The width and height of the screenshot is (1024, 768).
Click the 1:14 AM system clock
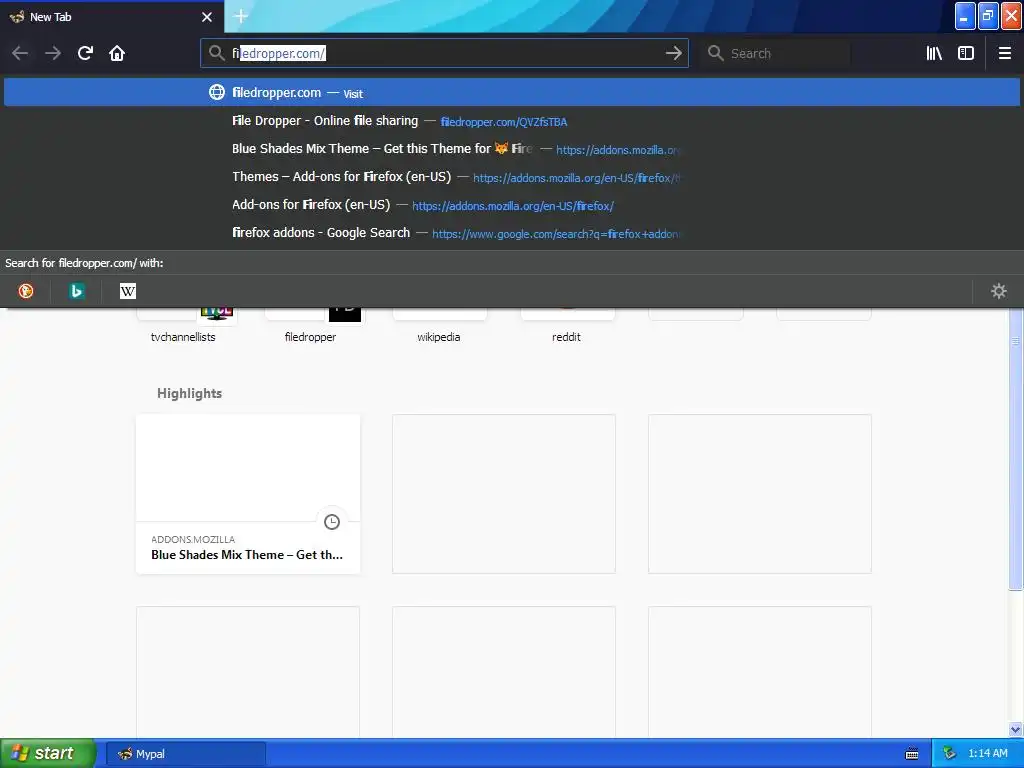click(987, 754)
